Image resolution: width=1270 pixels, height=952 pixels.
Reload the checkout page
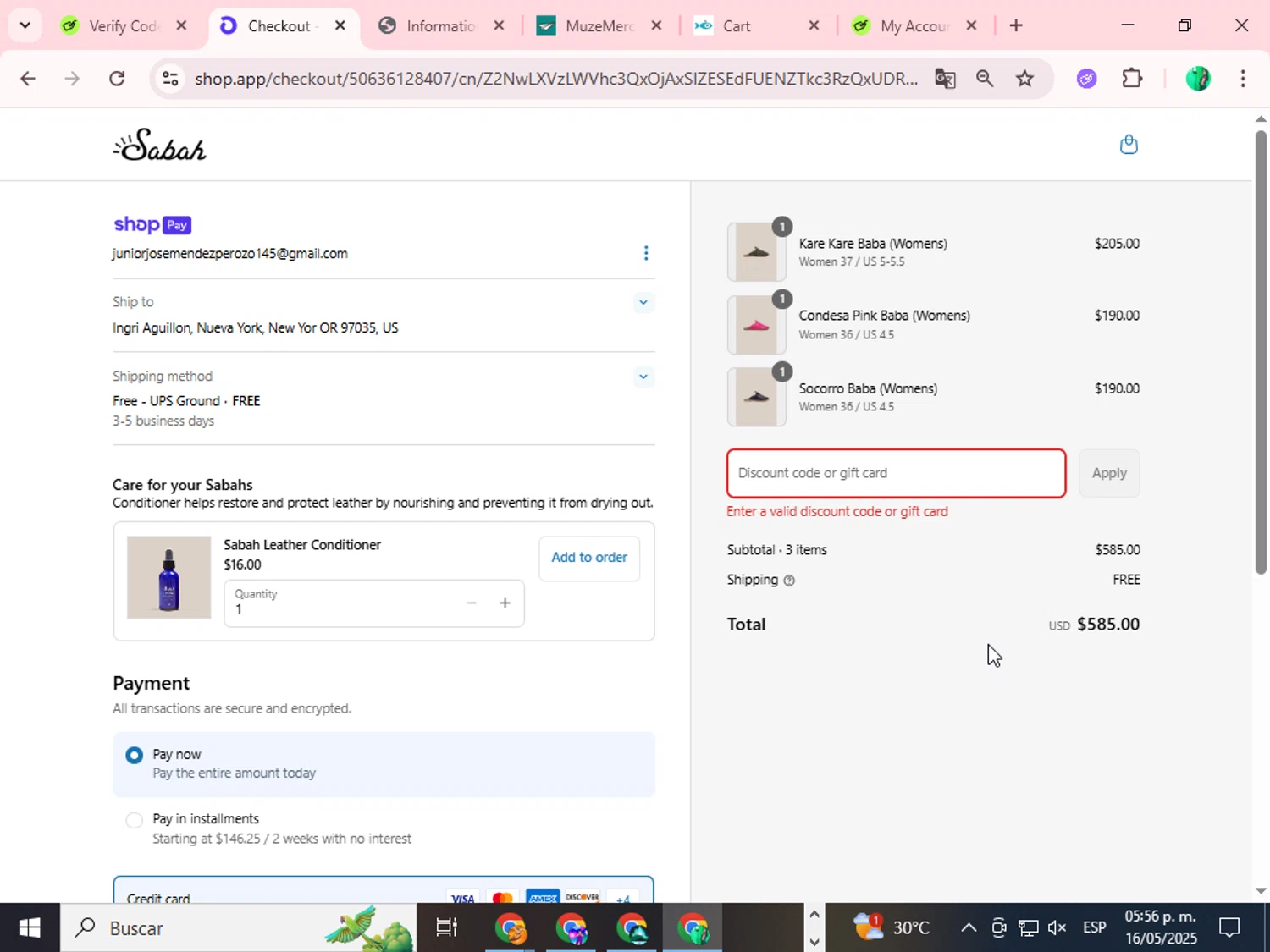click(x=117, y=79)
